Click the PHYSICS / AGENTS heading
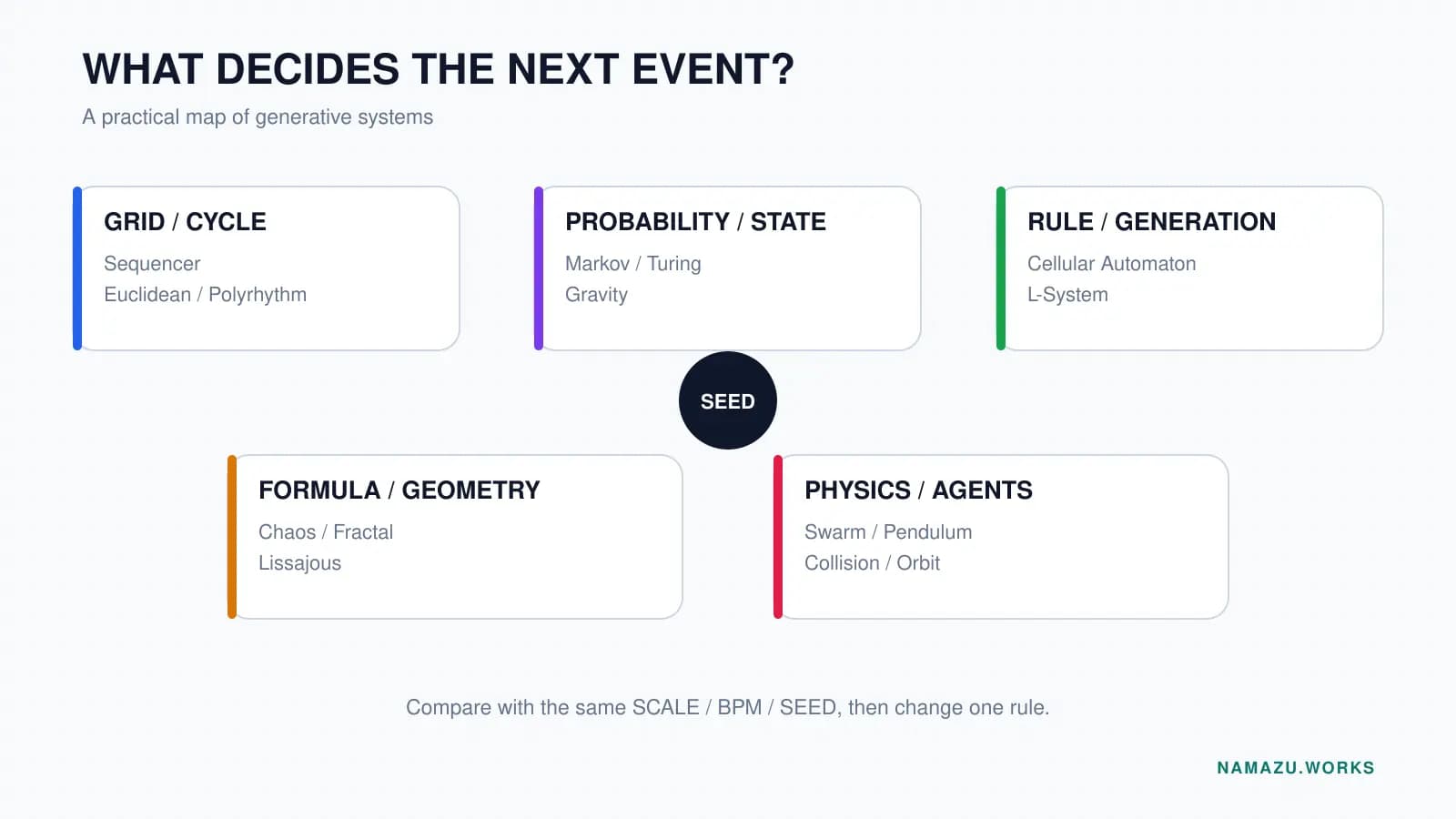1456x819 pixels. (918, 490)
